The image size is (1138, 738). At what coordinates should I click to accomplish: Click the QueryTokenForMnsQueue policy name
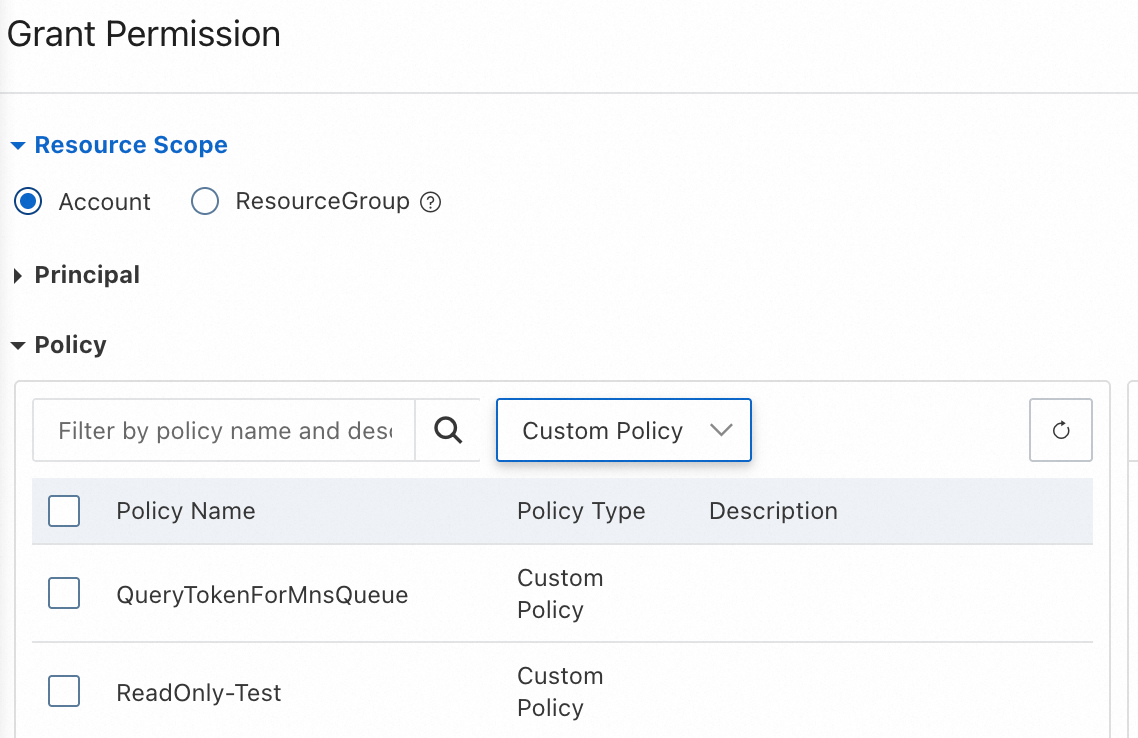tap(262, 595)
